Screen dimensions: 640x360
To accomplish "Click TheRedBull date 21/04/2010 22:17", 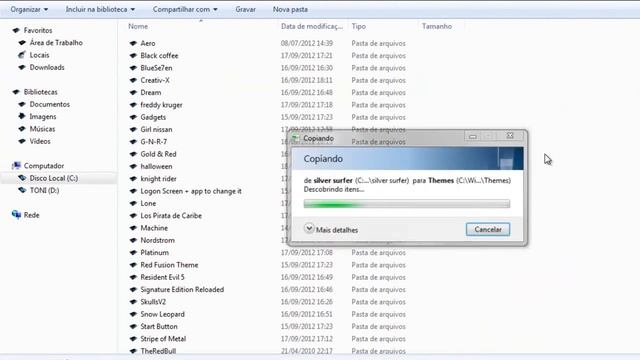I will [x=307, y=351].
